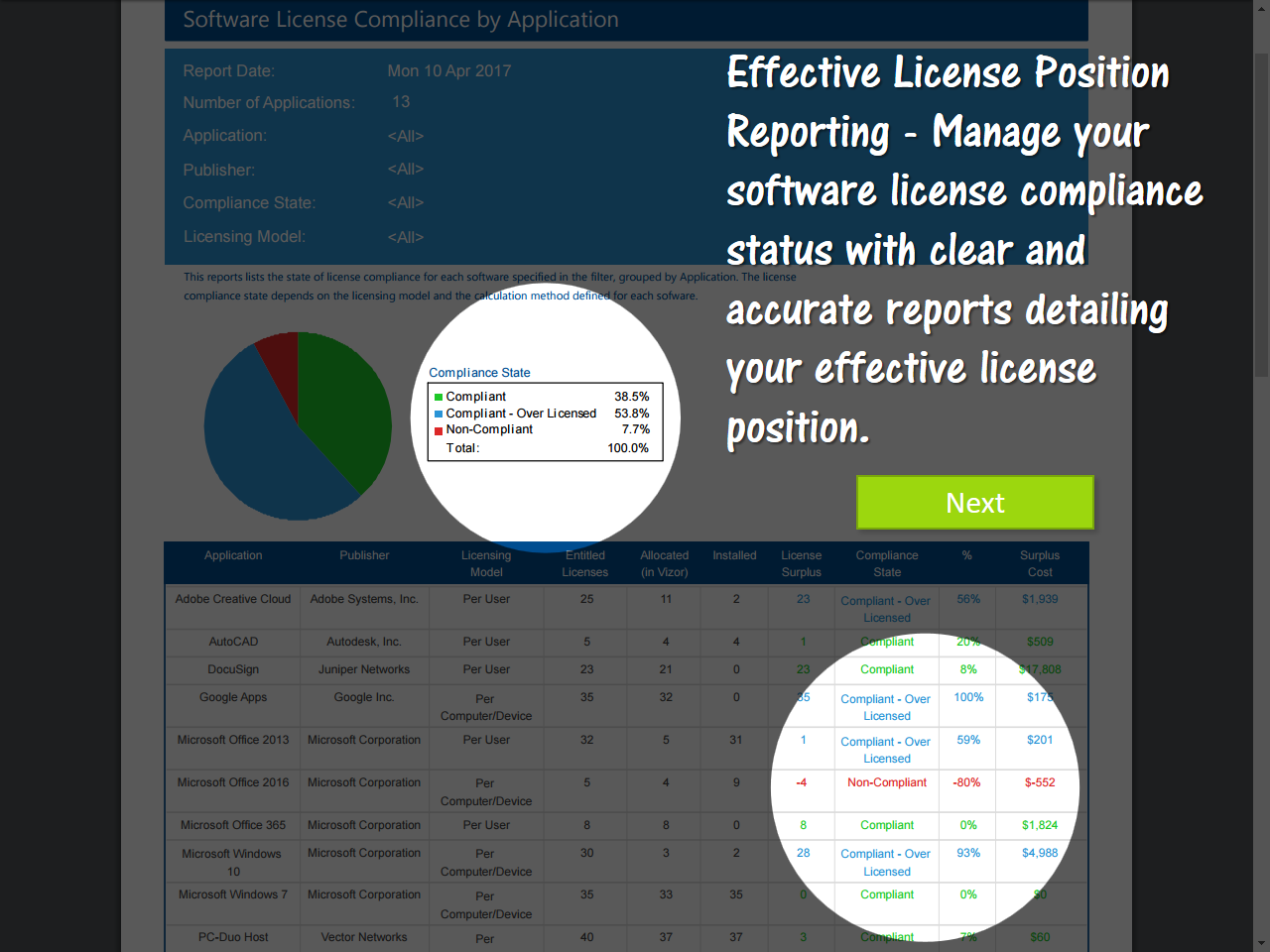The image size is (1270, 952).
Task: Click the Installed column header
Action: pos(734,555)
